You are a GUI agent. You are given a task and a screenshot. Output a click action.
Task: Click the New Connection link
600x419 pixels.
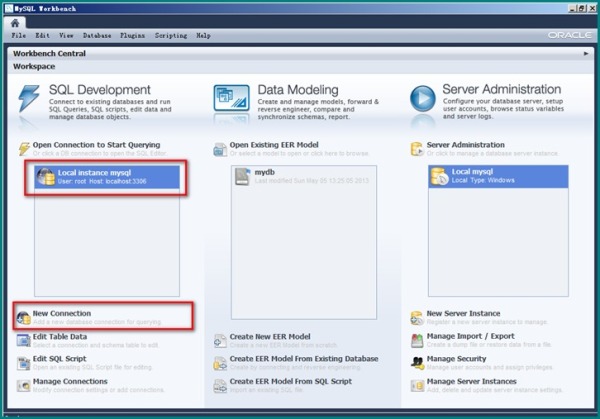(62, 313)
